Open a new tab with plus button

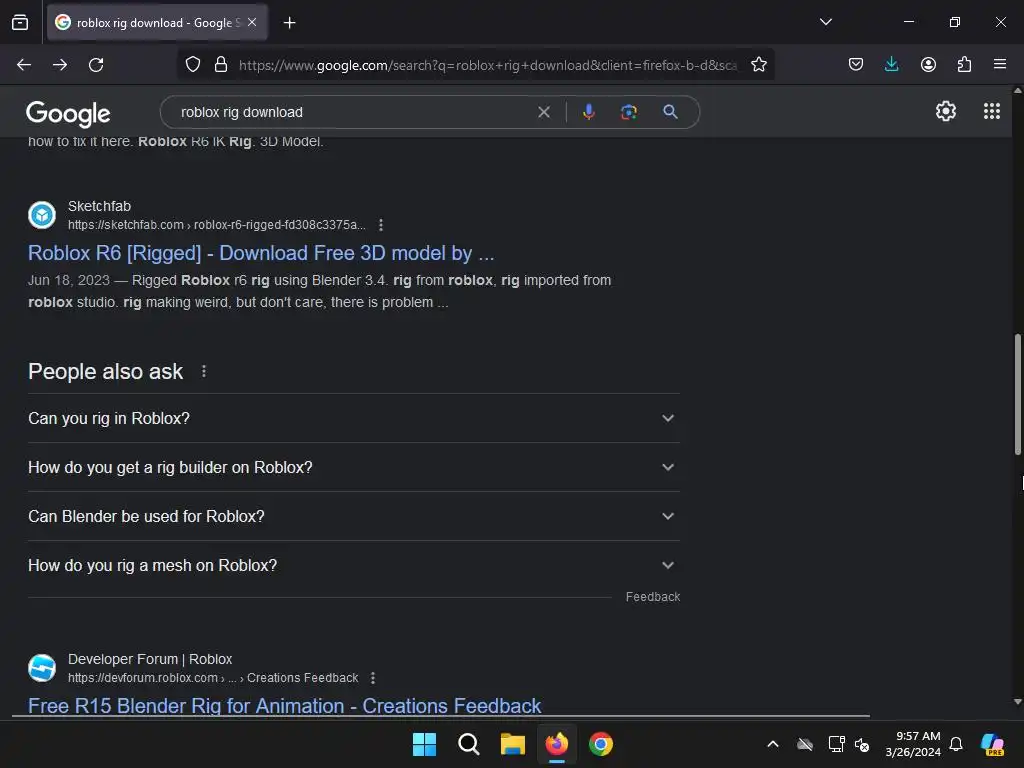[289, 23]
